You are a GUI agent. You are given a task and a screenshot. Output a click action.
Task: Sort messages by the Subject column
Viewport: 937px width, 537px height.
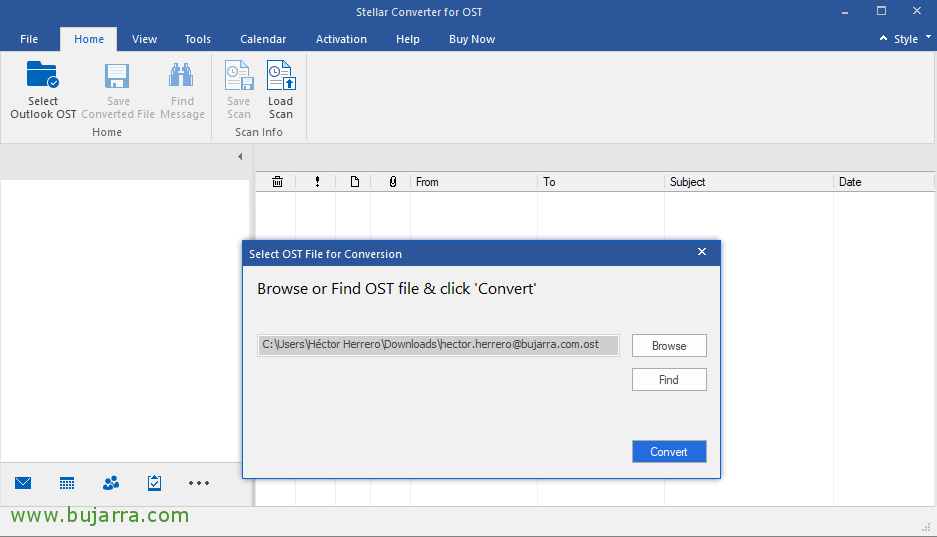pyautogui.click(x=749, y=182)
